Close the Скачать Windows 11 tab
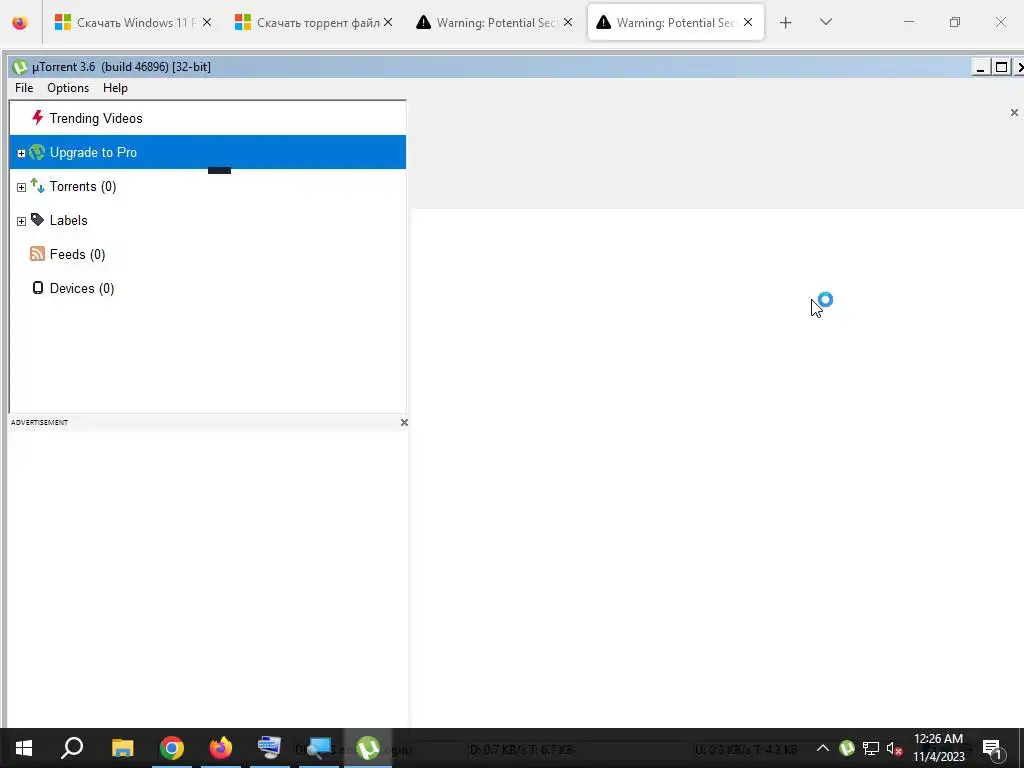The width and height of the screenshot is (1024, 768). click(207, 22)
